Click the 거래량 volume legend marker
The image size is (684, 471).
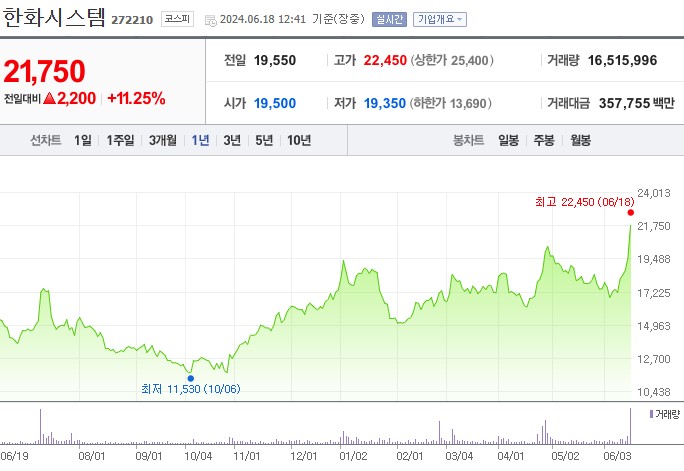pos(651,414)
